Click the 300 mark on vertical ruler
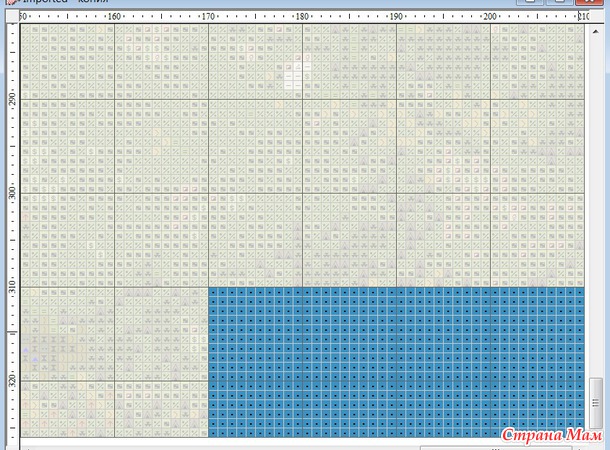Screen dimensions: 610x450 pos(12,193)
